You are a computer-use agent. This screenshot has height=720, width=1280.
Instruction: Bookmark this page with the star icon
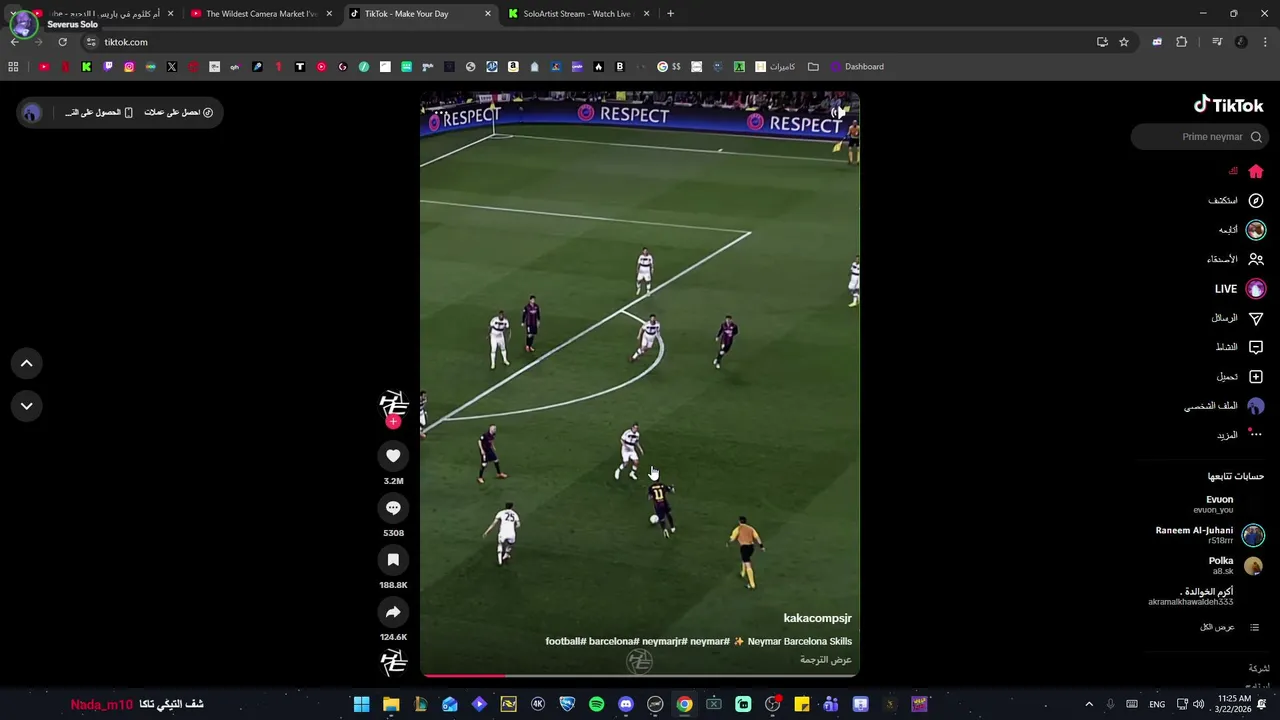click(1124, 42)
